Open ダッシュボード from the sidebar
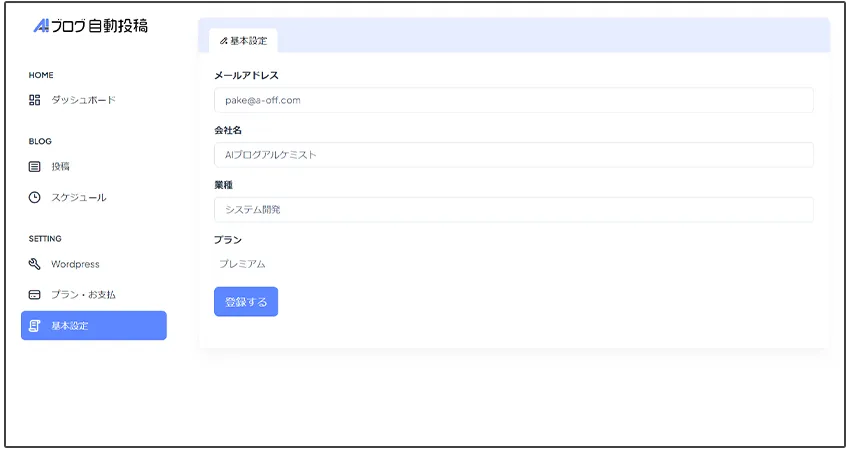This screenshot has width=850, height=450. (x=83, y=100)
